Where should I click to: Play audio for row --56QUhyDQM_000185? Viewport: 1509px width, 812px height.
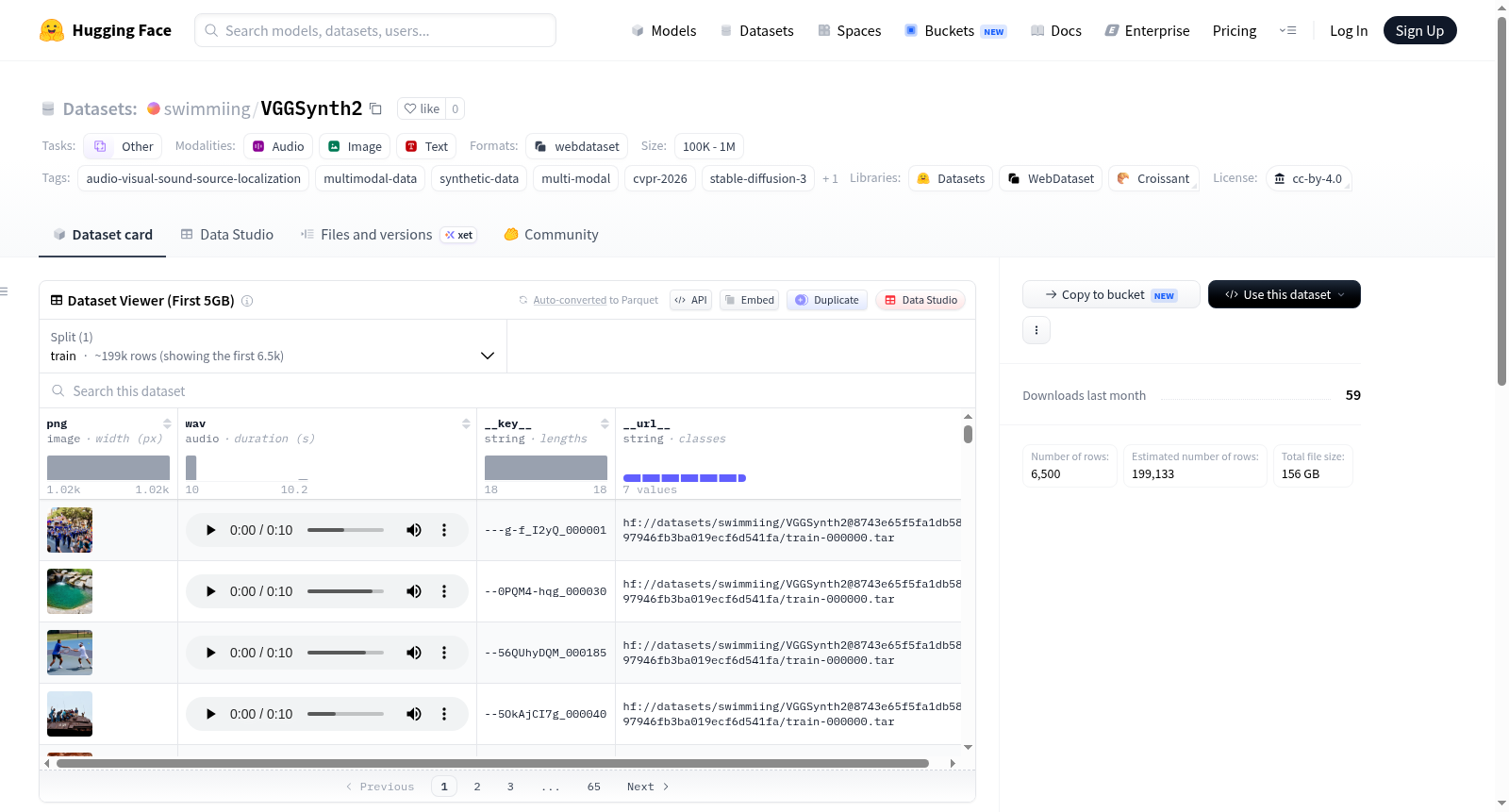coord(210,653)
